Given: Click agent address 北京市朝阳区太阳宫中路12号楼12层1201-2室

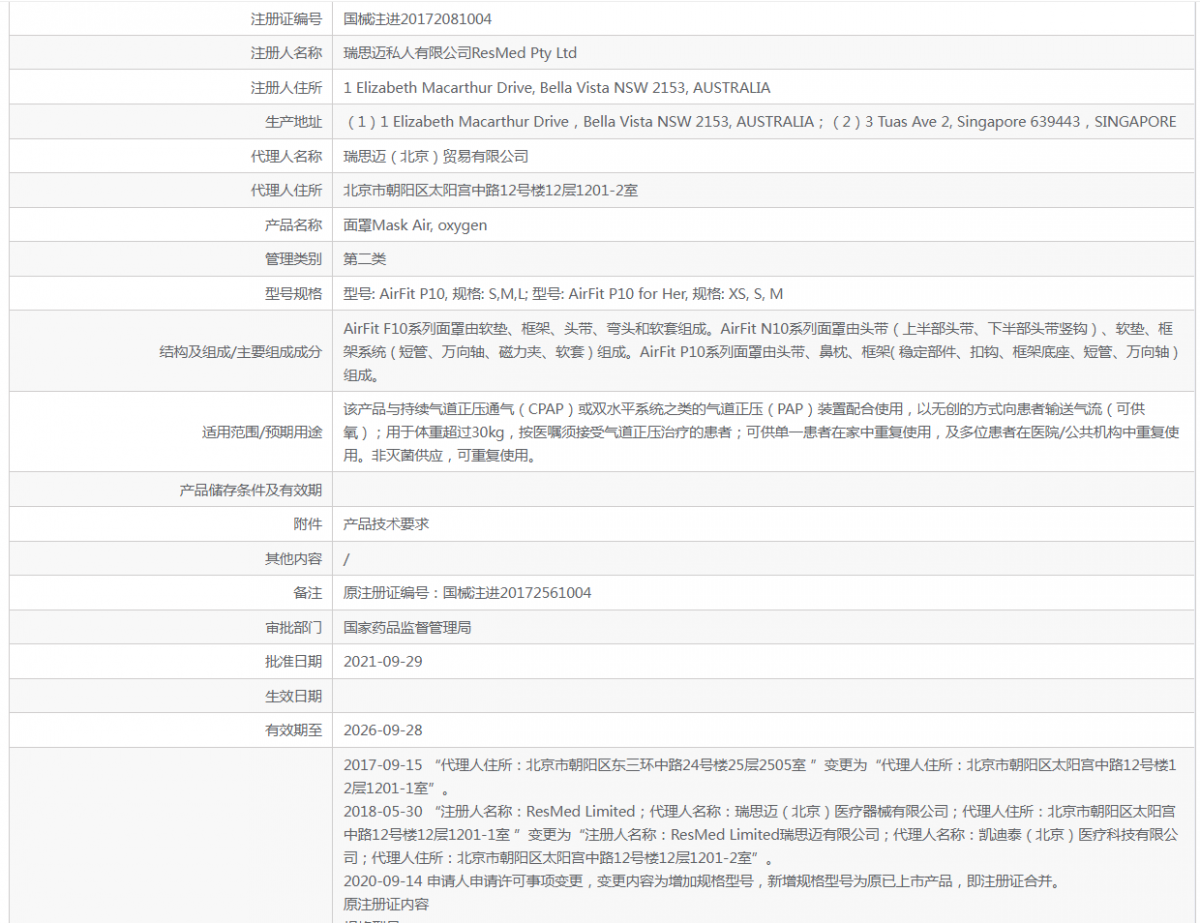Looking at the screenshot, I should 490,190.
